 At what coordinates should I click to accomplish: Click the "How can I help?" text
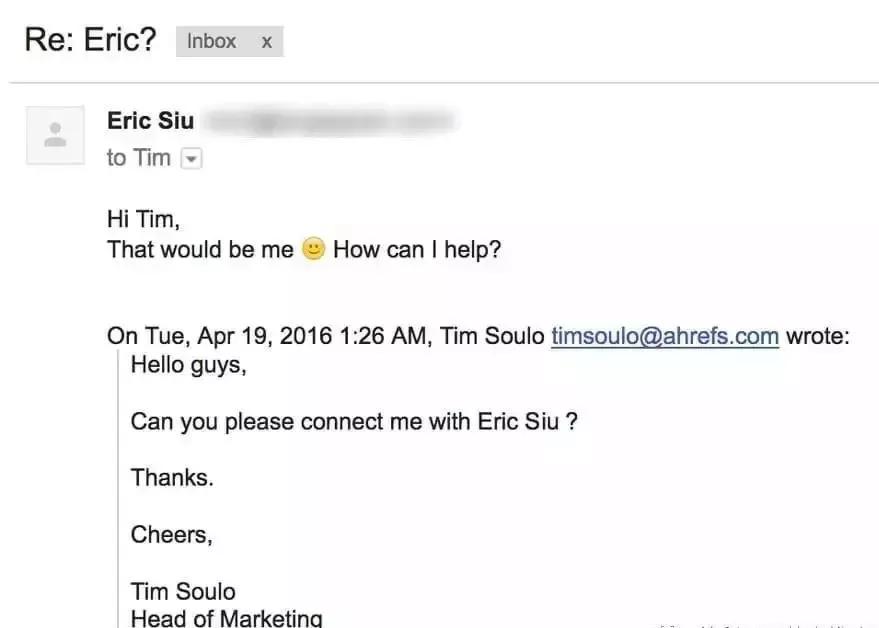click(x=416, y=249)
